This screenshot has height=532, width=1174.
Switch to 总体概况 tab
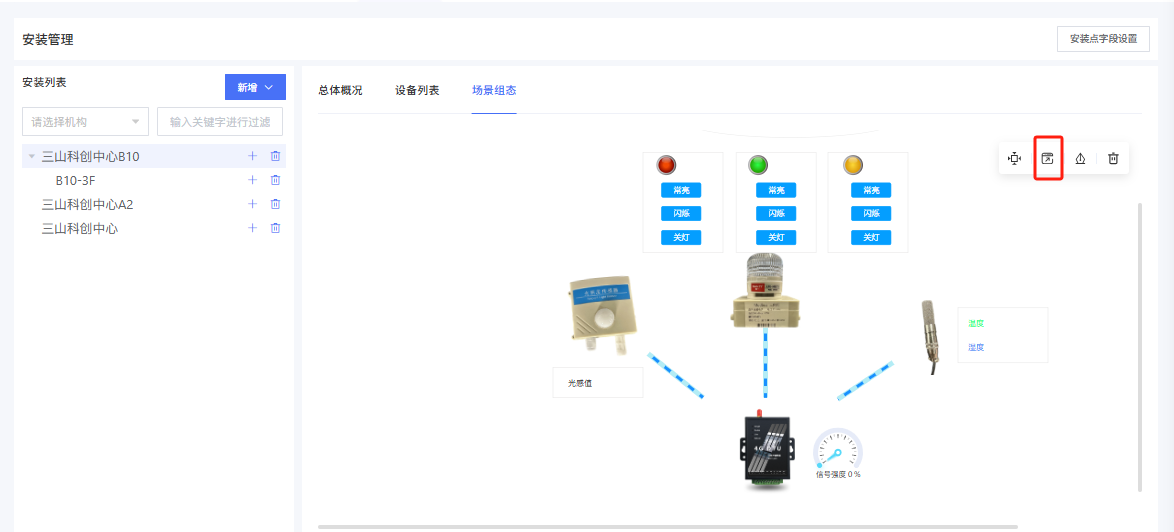340,90
